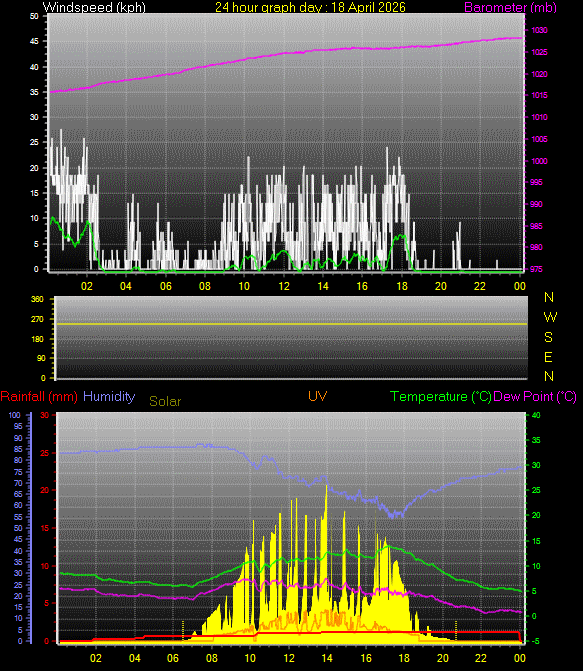Select the orange 'UV' legend label
This screenshot has width=583, height=671.
tap(318, 396)
